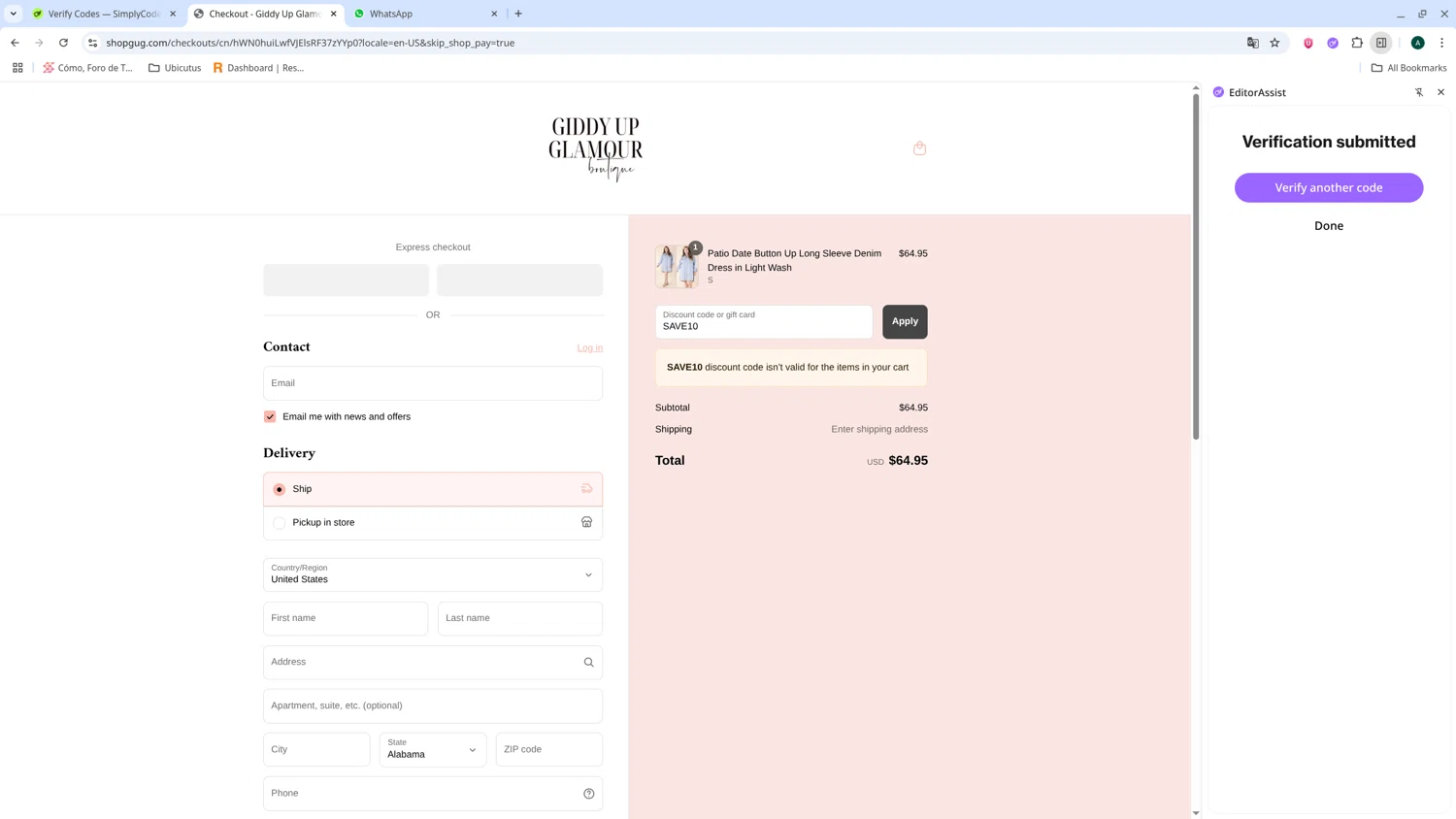
Task: Close the WhatsApp tab
Action: coord(494,14)
